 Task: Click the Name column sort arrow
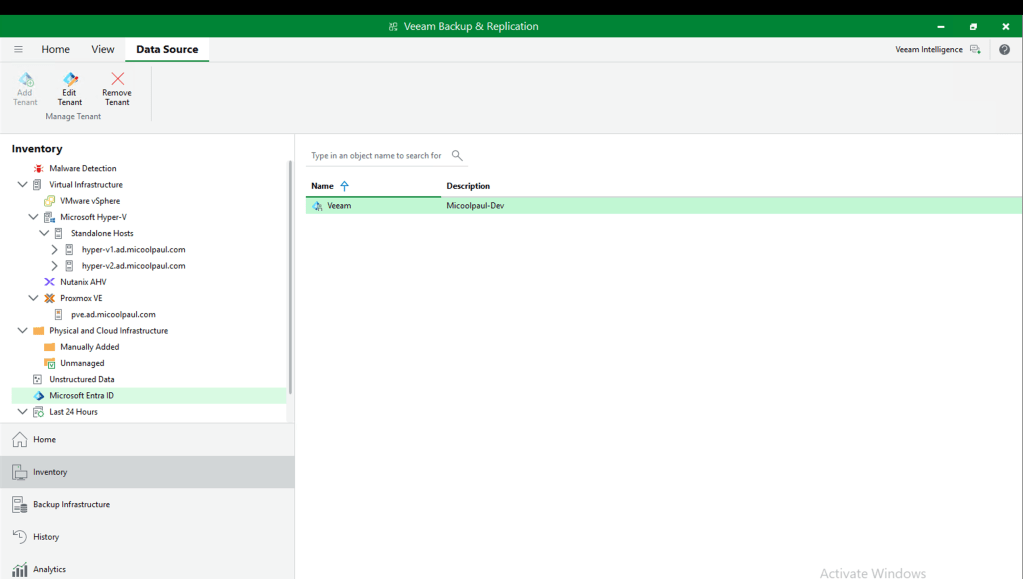click(344, 186)
